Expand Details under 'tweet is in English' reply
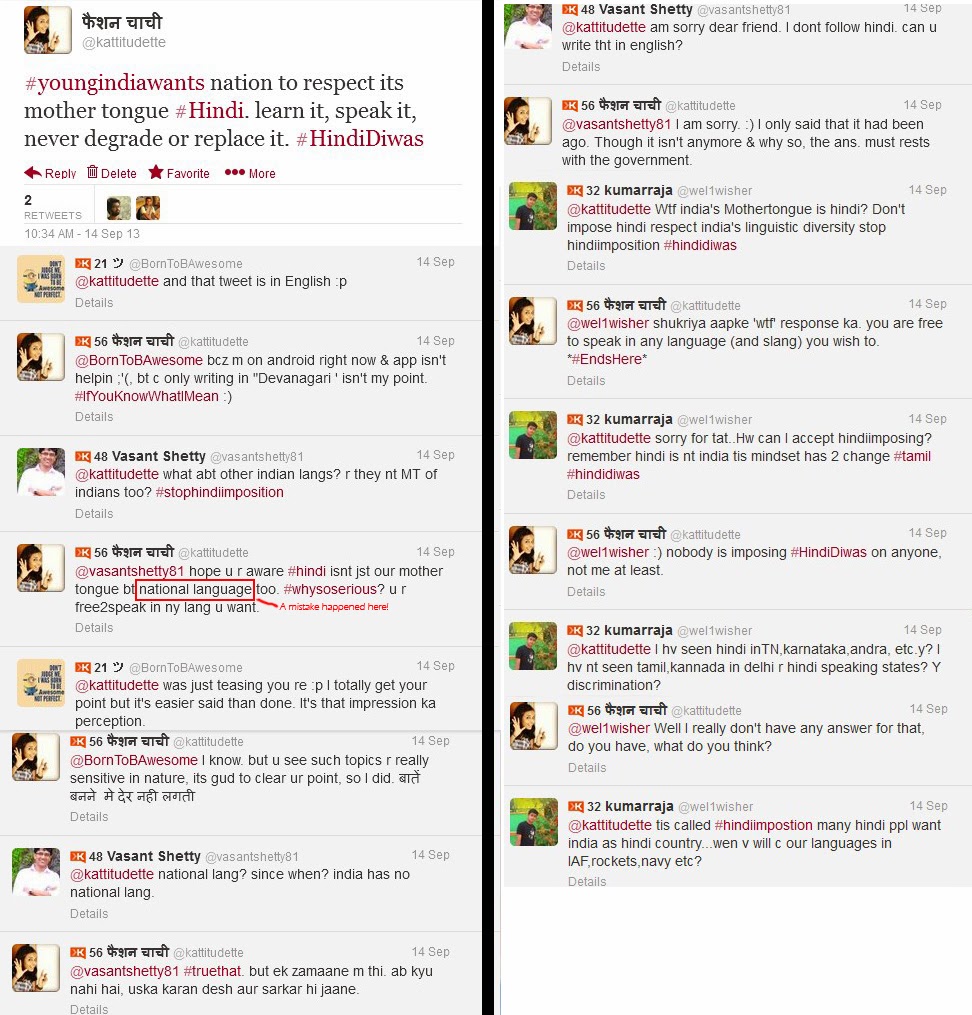 point(94,303)
